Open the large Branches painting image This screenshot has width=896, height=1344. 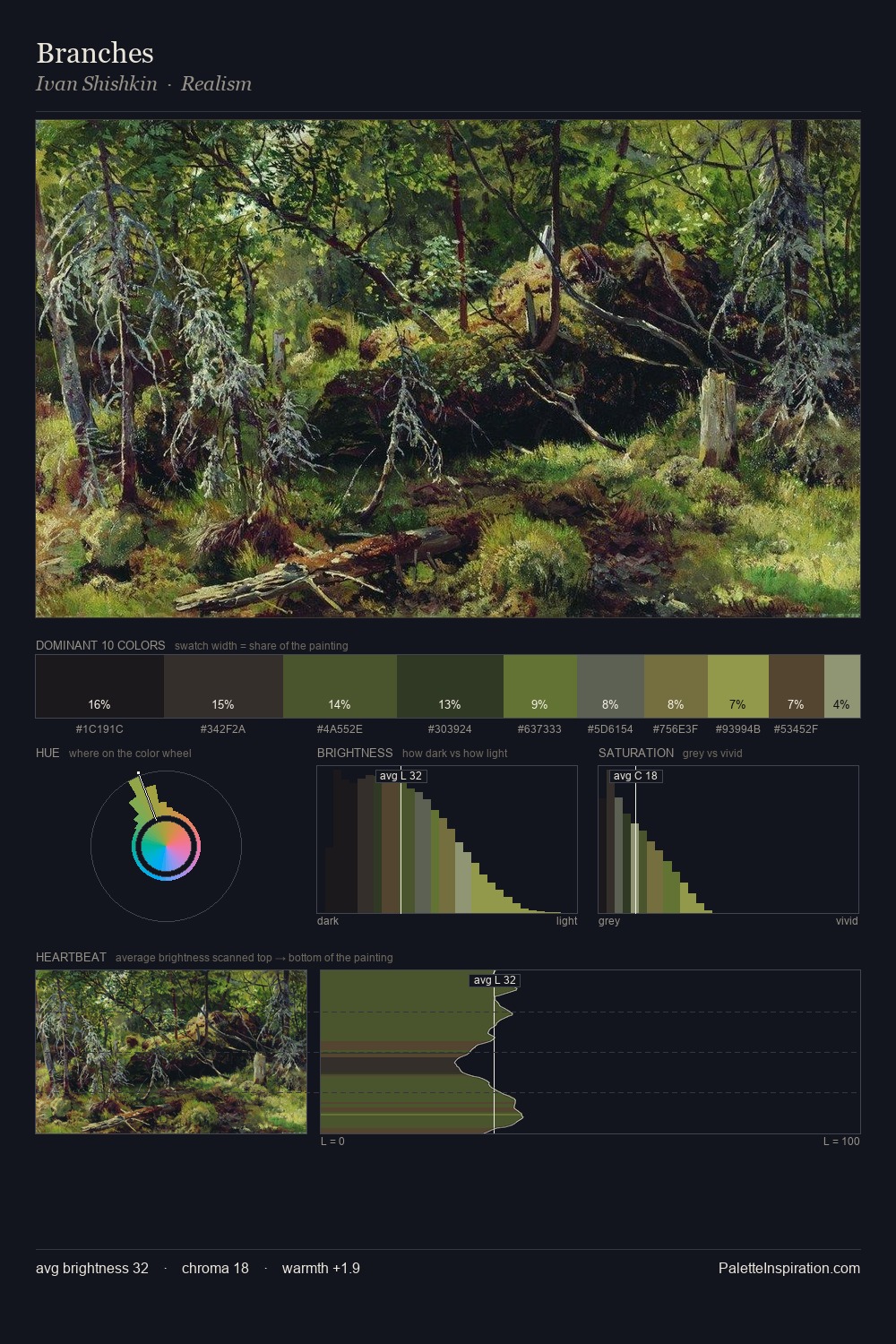(448, 368)
